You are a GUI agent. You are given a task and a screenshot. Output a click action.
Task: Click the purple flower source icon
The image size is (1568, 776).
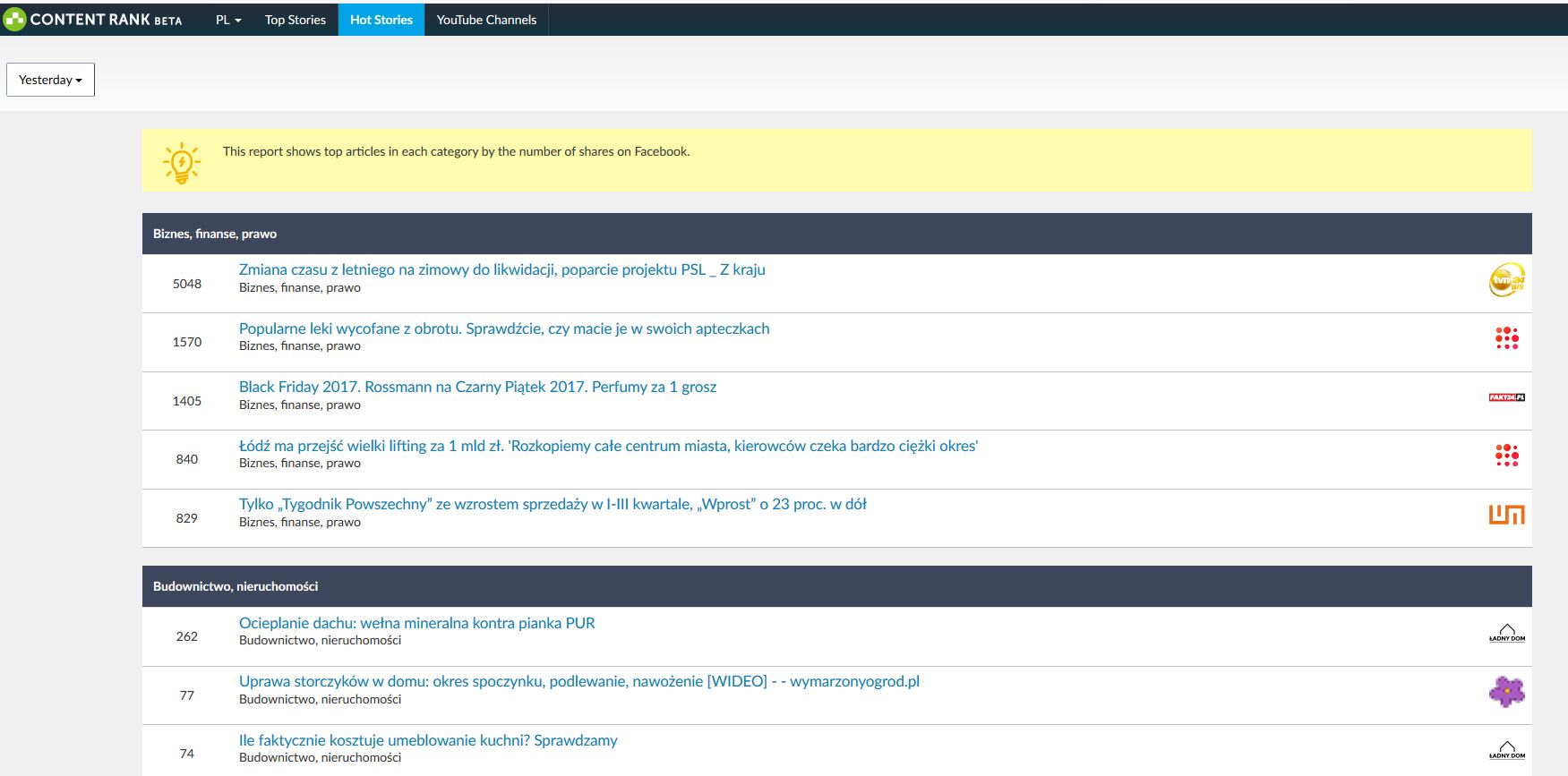tap(1506, 692)
